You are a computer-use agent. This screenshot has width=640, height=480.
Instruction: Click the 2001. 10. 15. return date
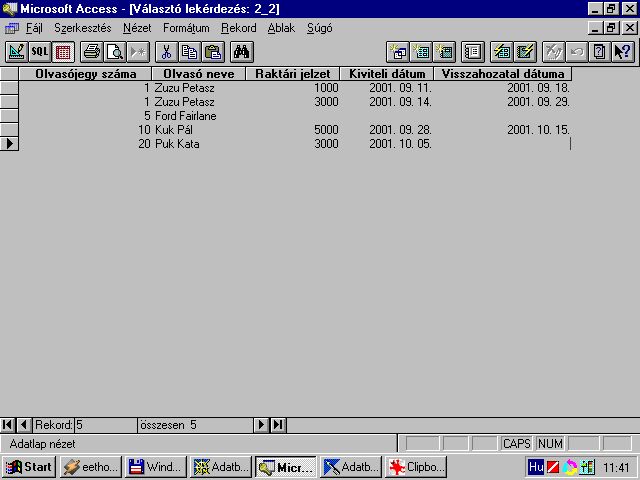pos(503,130)
